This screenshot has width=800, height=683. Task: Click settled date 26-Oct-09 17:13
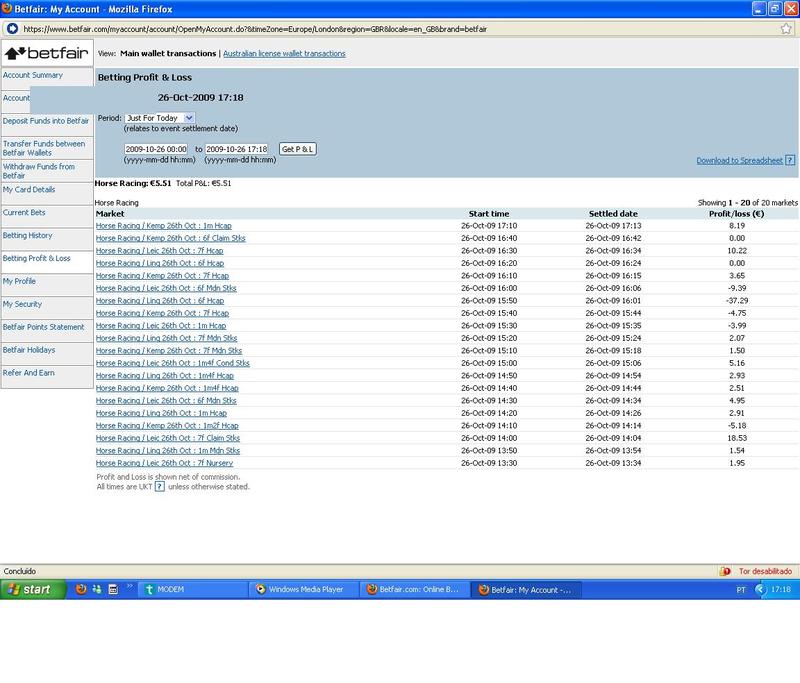(x=613, y=225)
